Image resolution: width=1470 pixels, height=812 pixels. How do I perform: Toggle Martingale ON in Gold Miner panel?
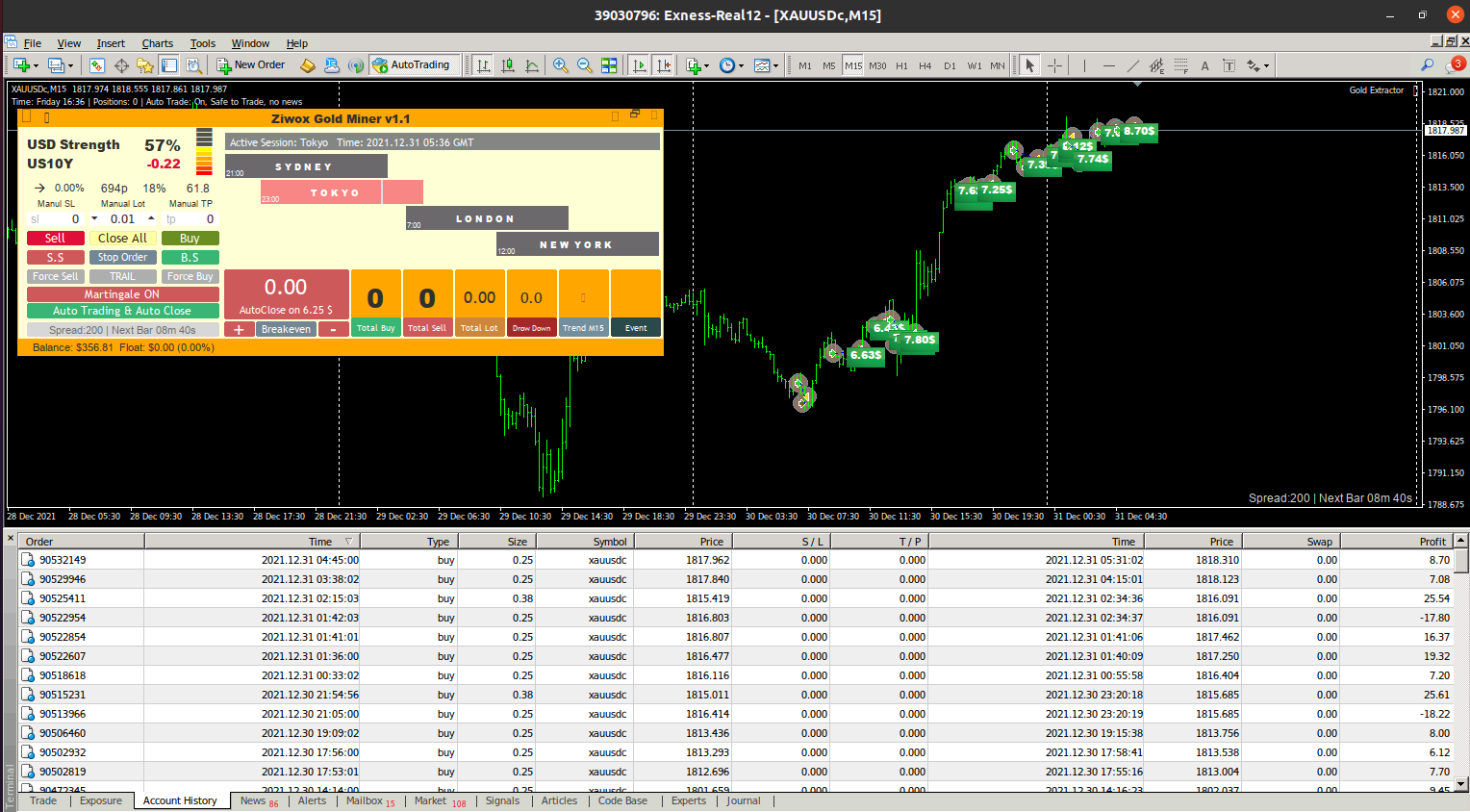tap(122, 294)
